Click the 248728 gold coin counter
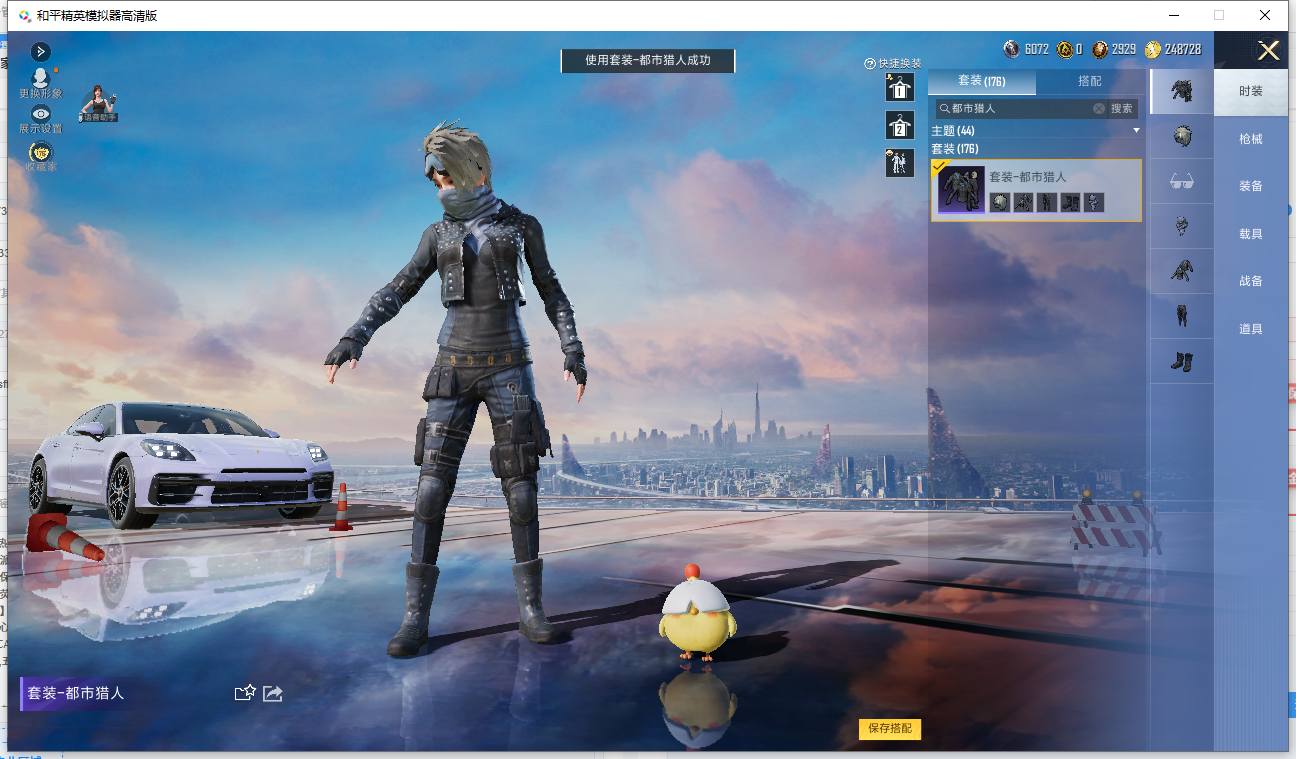Image resolution: width=1296 pixels, height=759 pixels. tap(1174, 49)
